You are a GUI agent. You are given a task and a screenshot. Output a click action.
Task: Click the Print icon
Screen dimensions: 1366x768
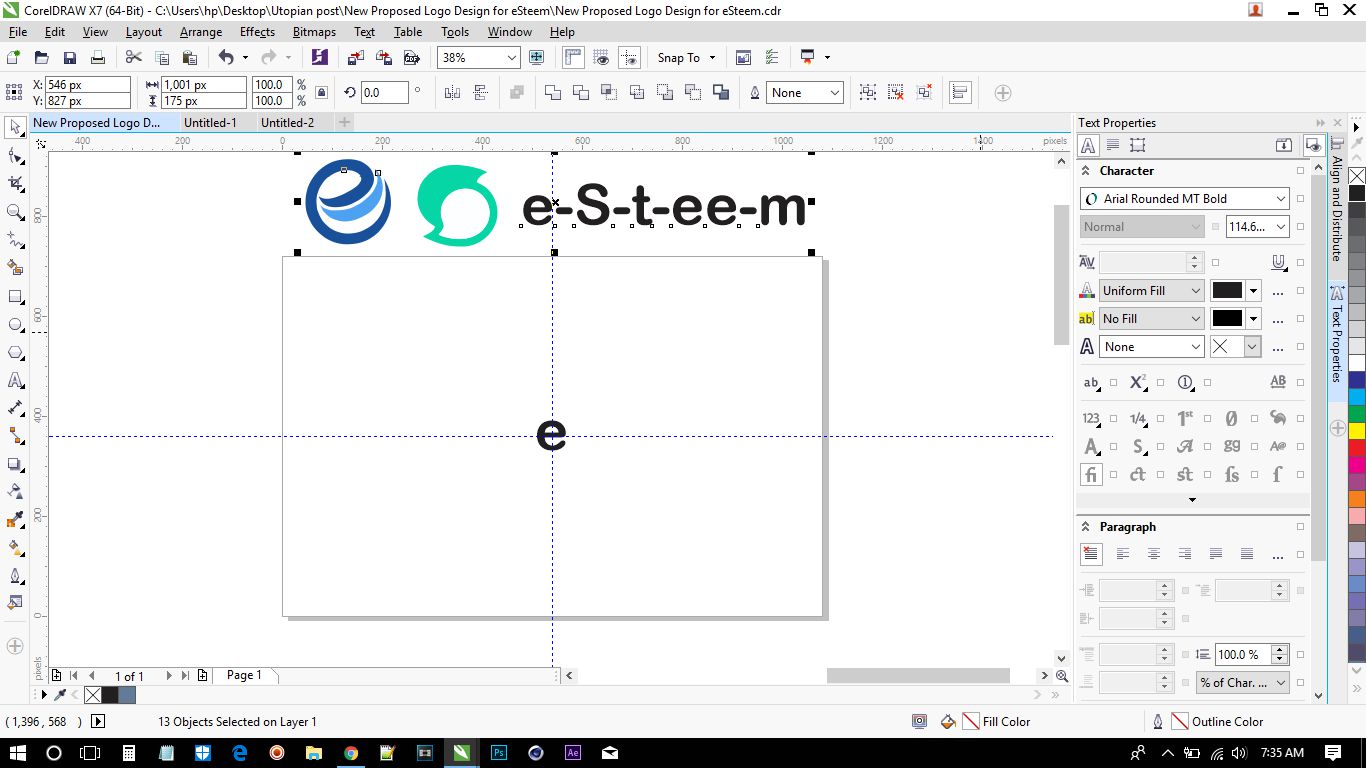(98, 58)
